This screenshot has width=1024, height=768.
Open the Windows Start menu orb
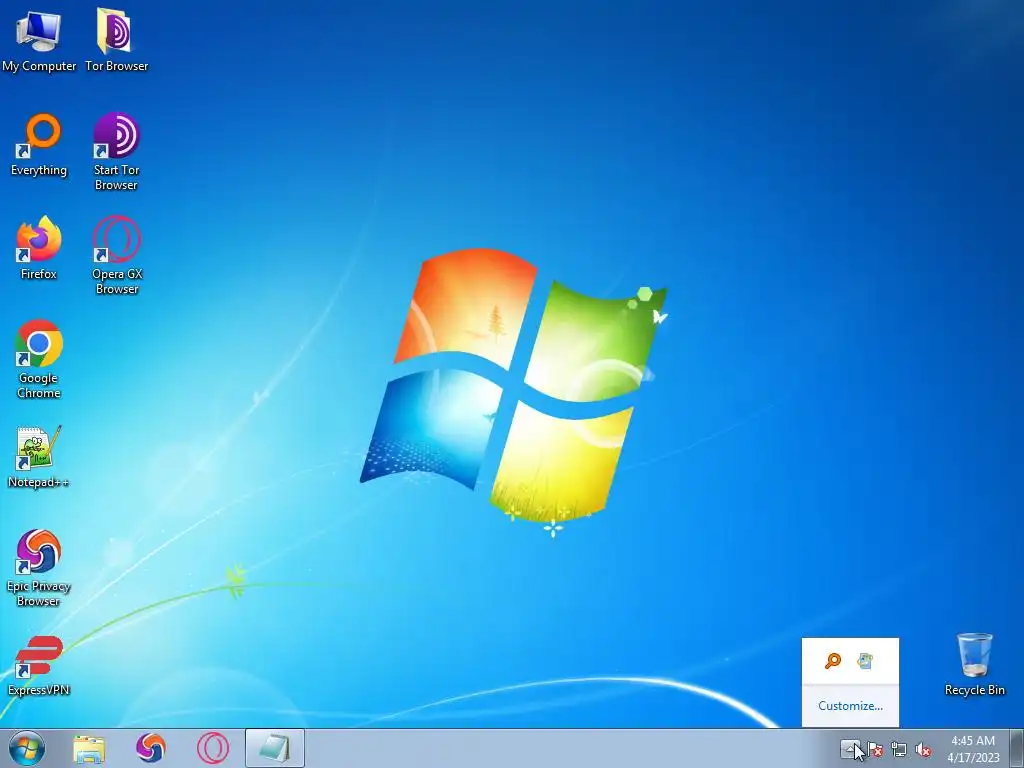(x=27, y=748)
